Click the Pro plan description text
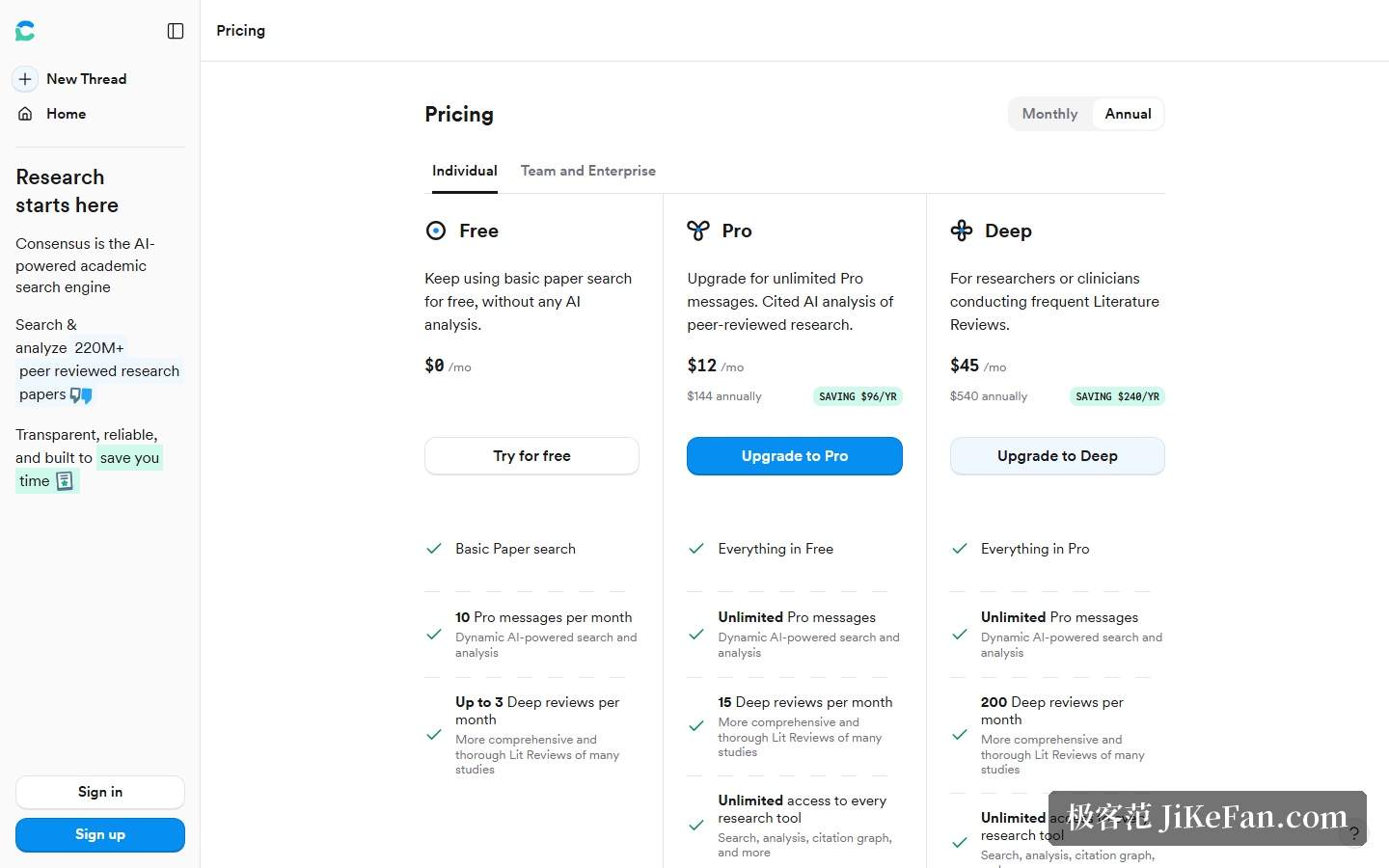This screenshot has height=868, width=1389. (791, 302)
